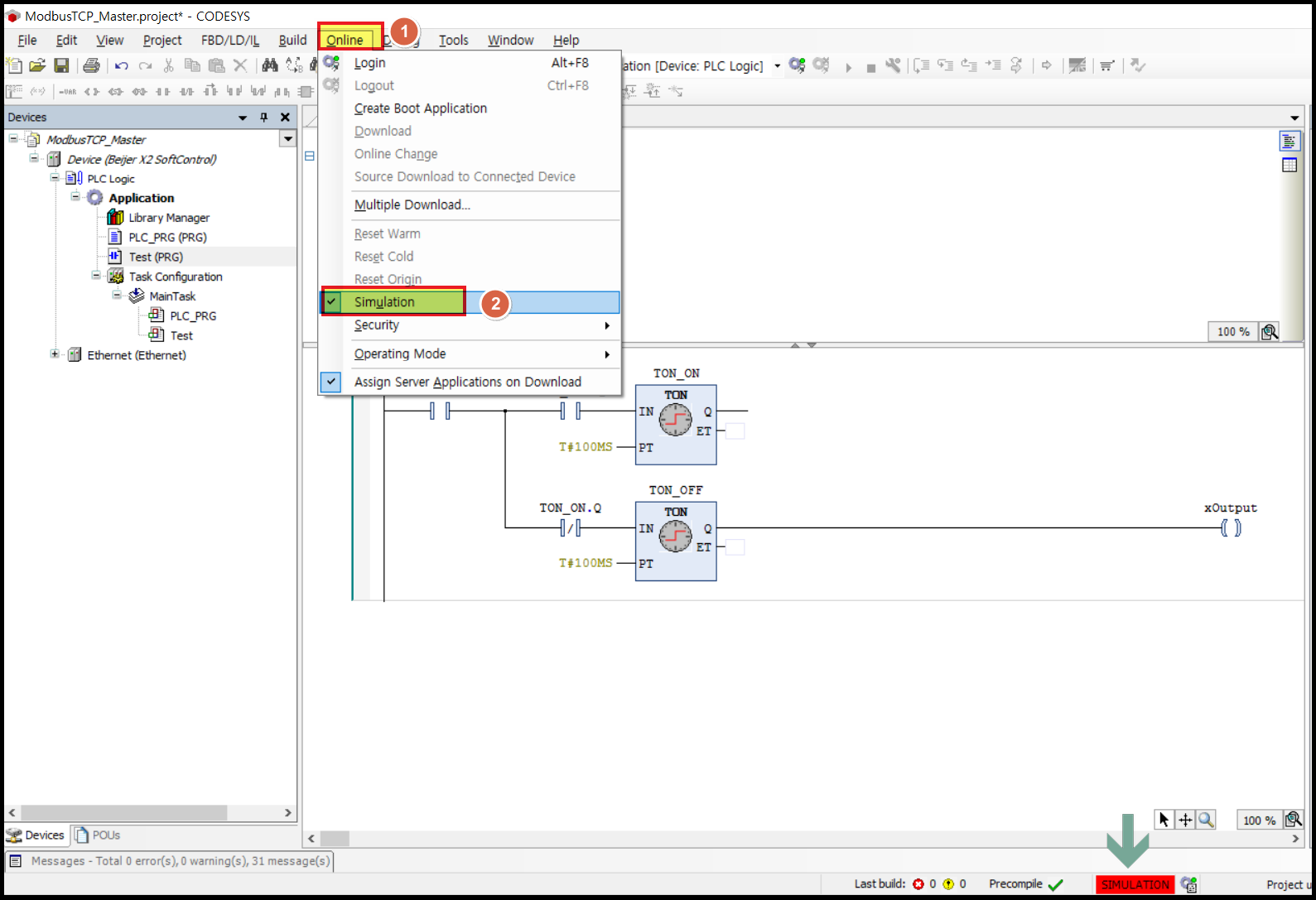This screenshot has width=1316, height=900.
Task: Click the Devices panel horizontal scrollbar
Action: (150, 813)
